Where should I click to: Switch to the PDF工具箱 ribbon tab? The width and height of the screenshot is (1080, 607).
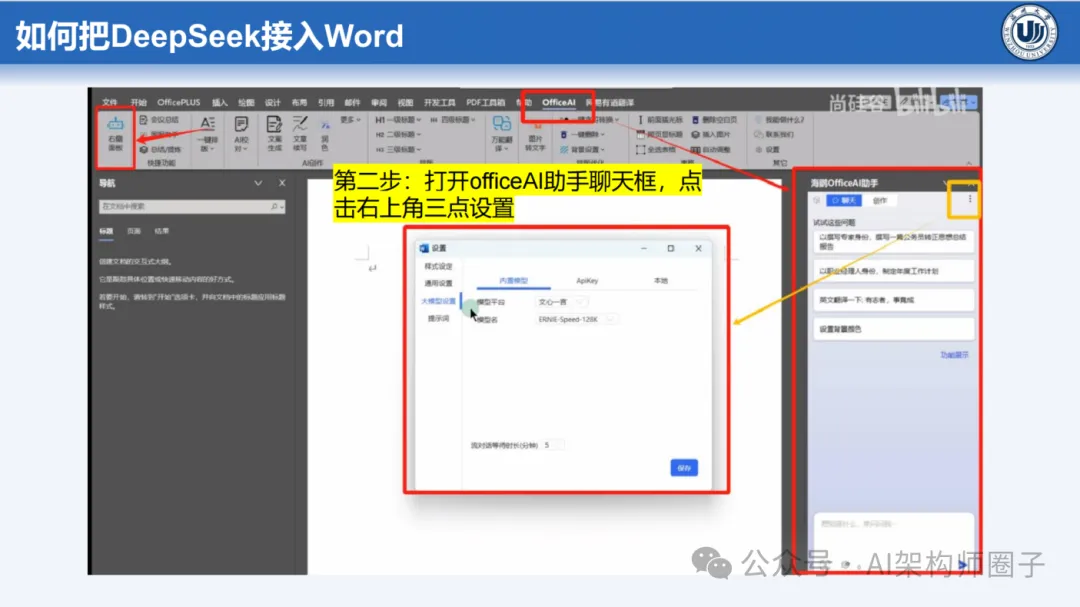[486, 102]
